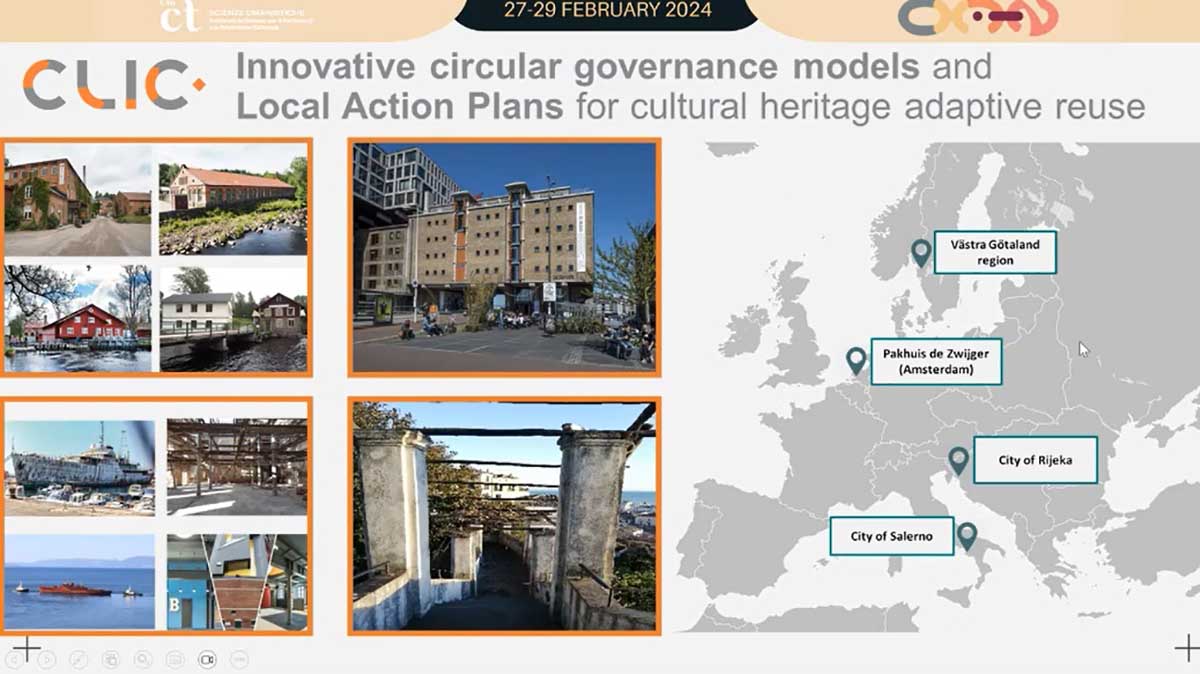Select the City of Rijeka label box
Viewport: 1200px width, 675px height.
click(1035, 460)
